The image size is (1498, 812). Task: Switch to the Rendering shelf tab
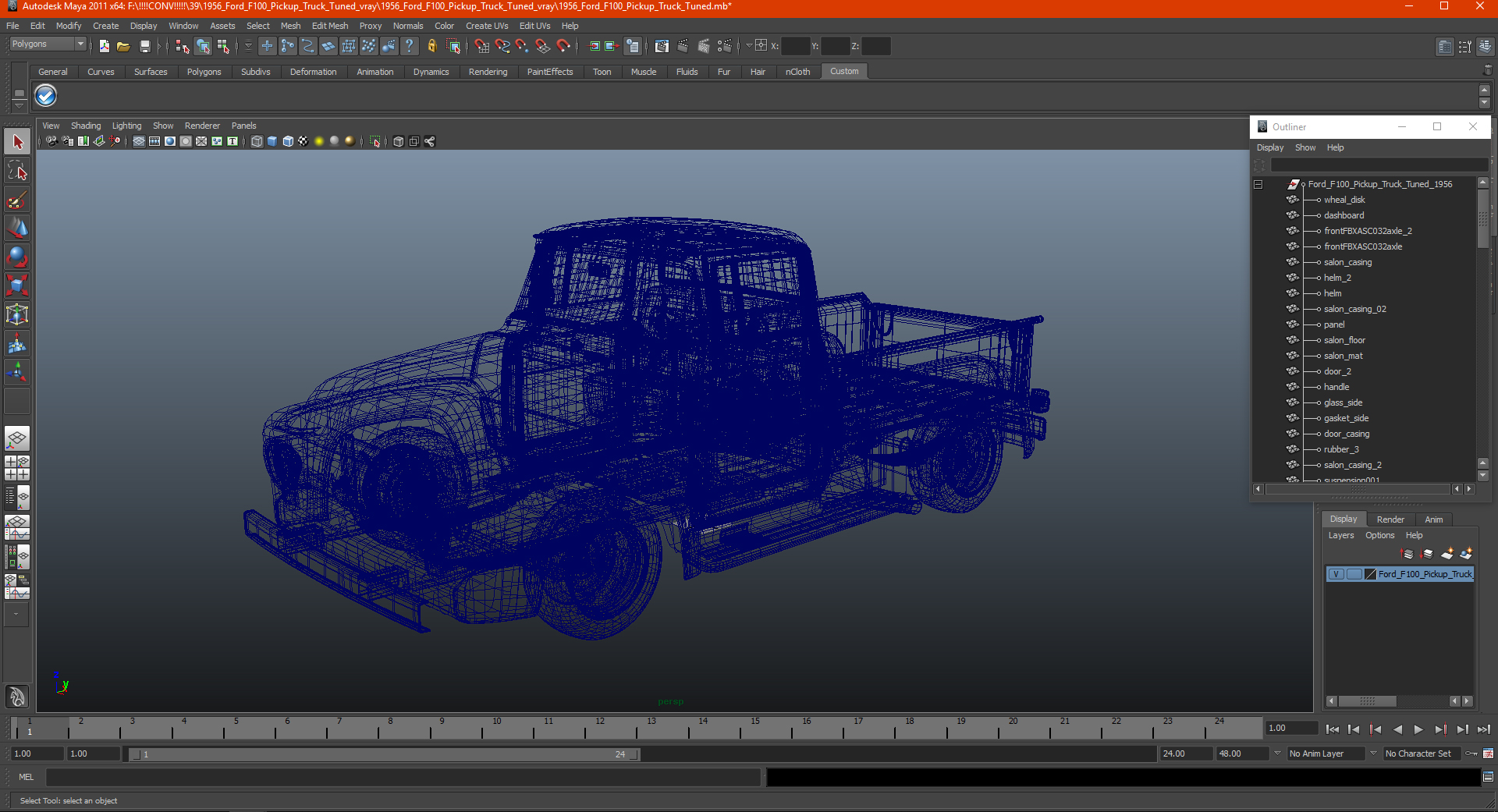(488, 72)
